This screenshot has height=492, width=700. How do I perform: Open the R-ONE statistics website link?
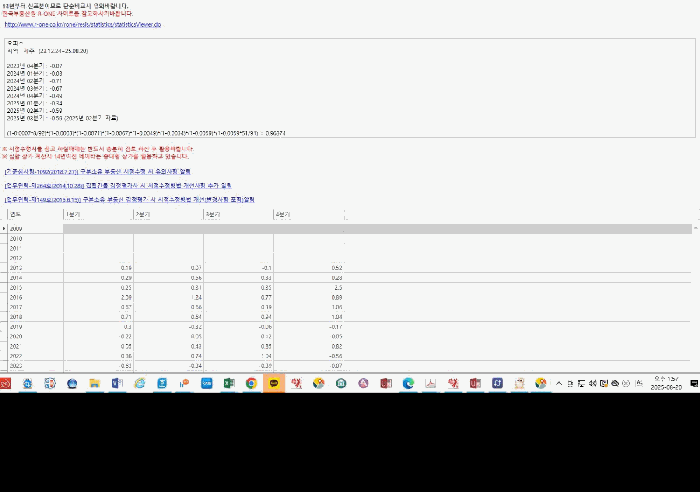(83, 25)
